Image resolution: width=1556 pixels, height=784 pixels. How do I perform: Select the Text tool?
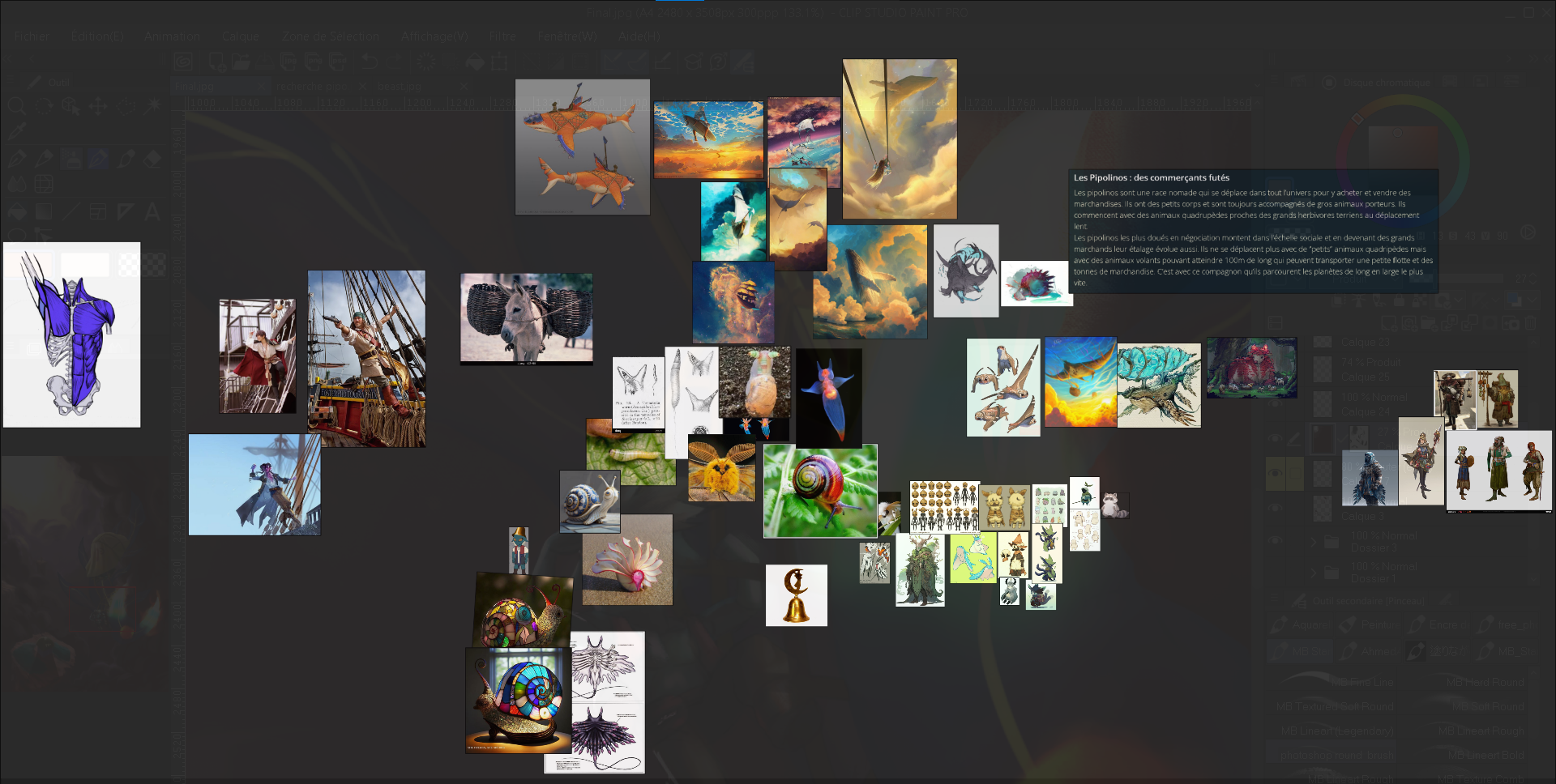coord(152,212)
